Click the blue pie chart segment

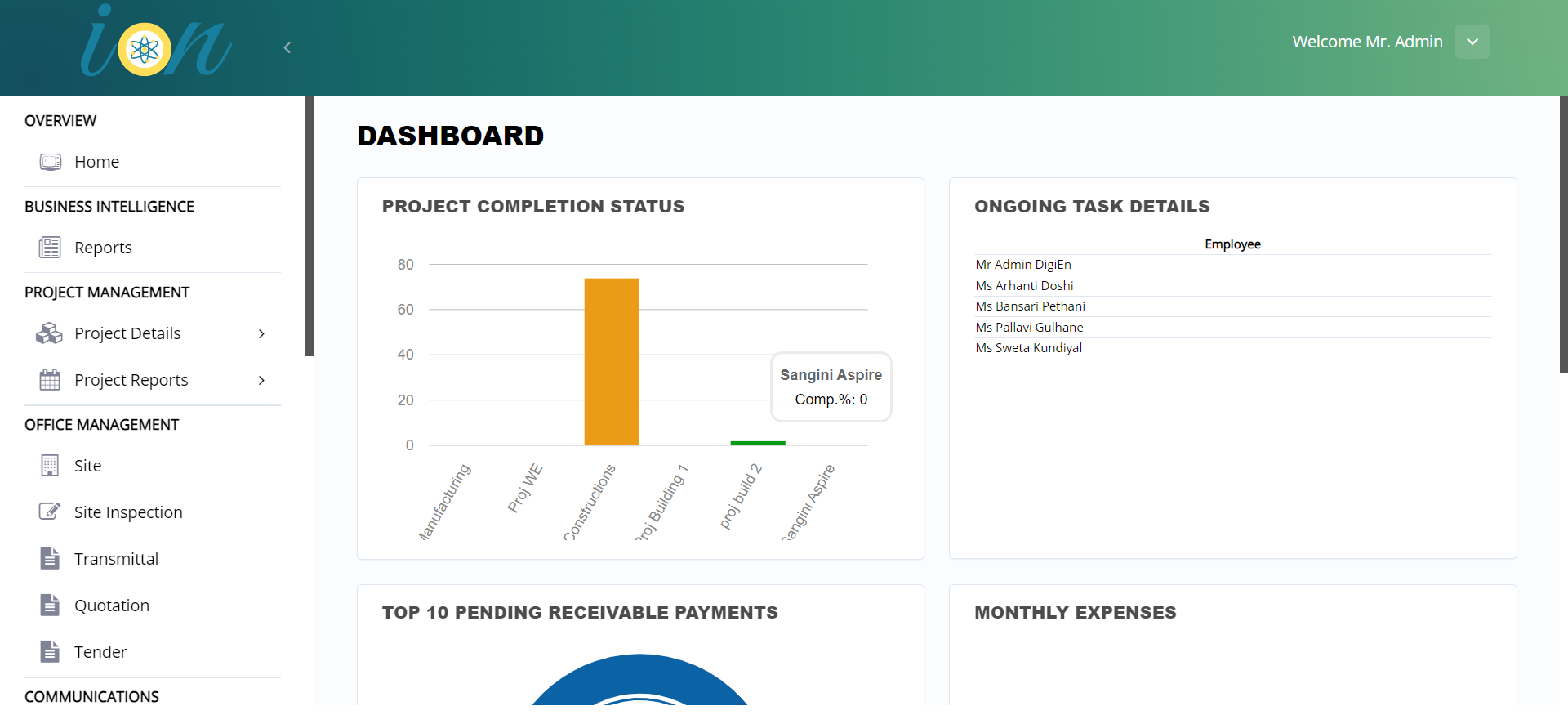[640, 675]
